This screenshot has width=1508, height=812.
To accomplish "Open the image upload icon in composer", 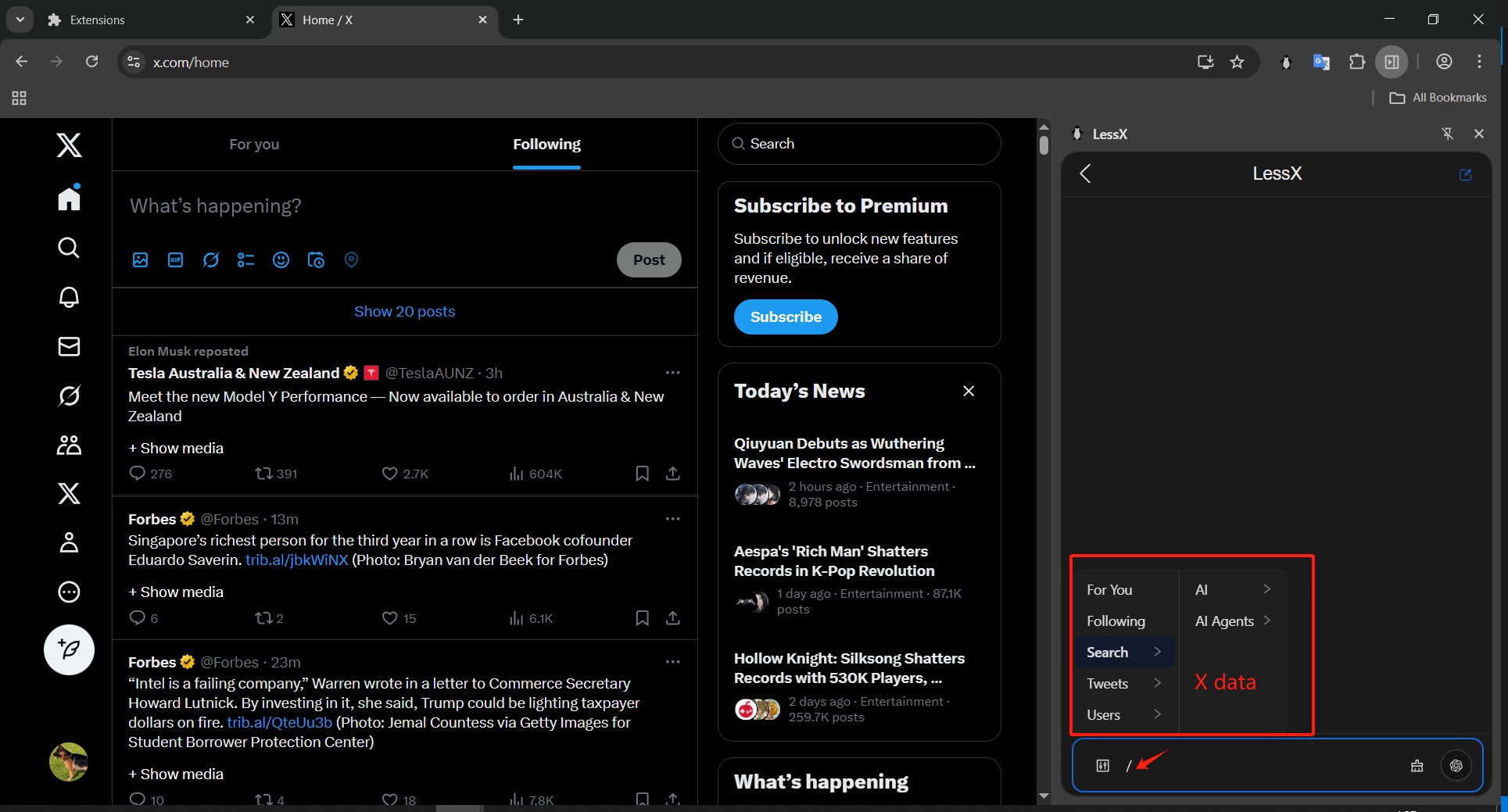I will 141,259.
